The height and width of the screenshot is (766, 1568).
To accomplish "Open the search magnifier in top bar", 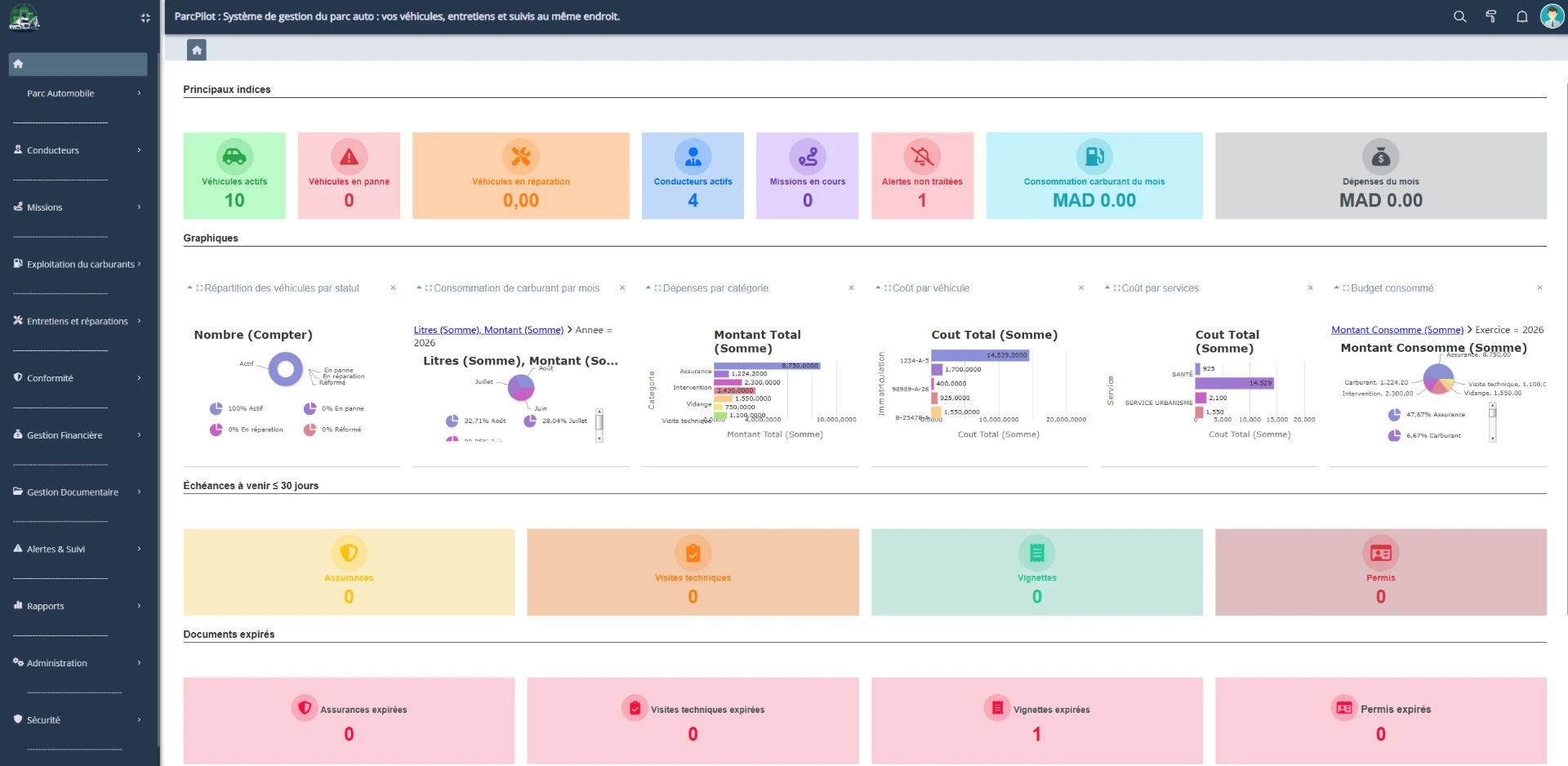I will (x=1459, y=16).
